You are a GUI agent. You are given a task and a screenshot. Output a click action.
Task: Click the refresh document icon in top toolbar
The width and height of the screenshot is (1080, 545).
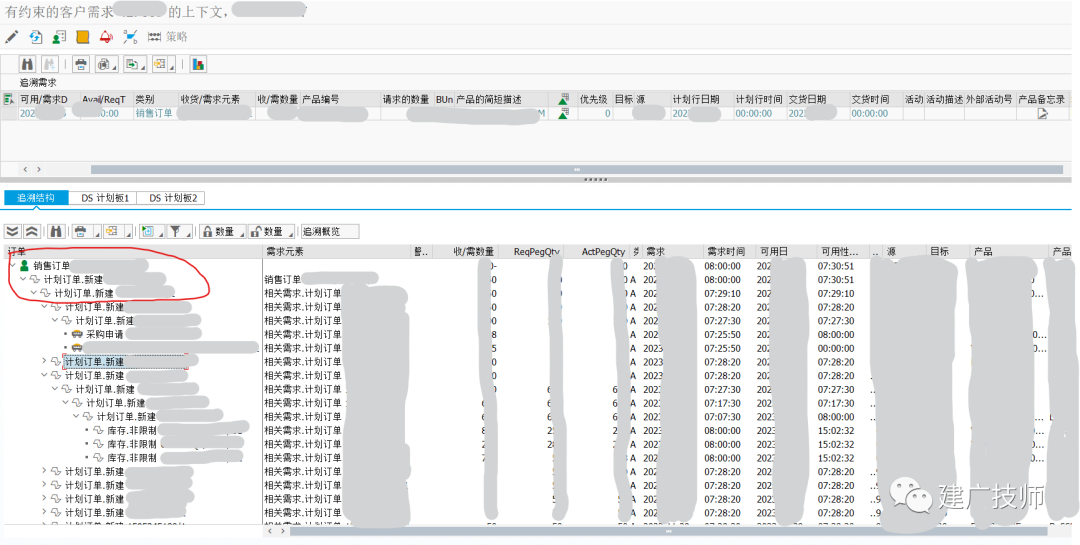[x=35, y=37]
